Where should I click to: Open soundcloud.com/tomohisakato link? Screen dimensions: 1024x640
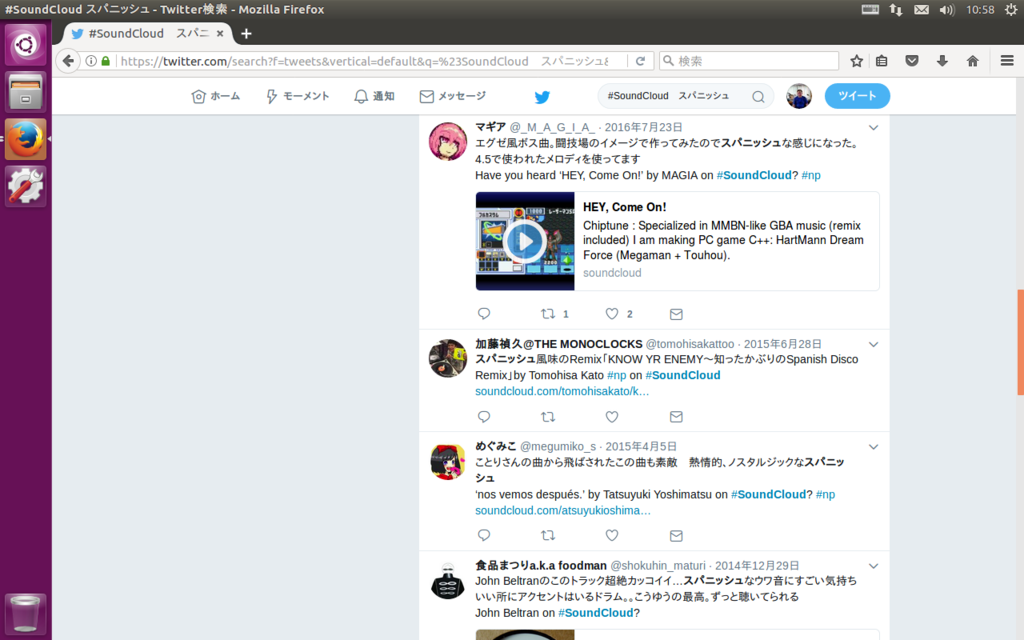(562, 391)
